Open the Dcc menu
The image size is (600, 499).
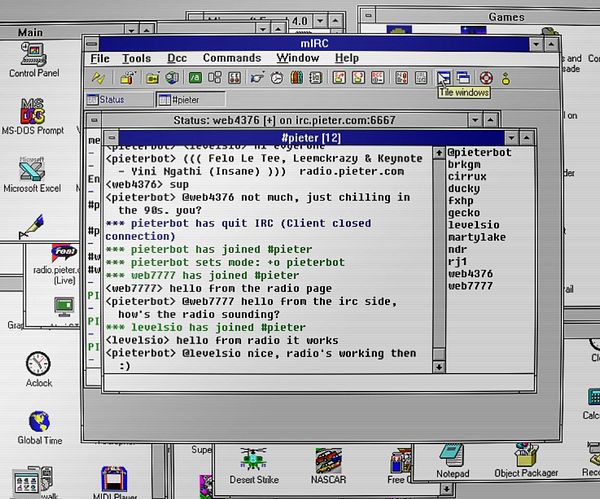click(177, 58)
